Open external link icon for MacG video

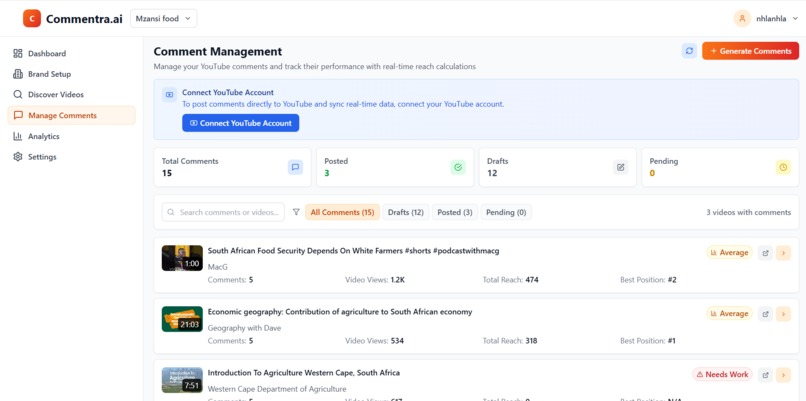(765, 253)
